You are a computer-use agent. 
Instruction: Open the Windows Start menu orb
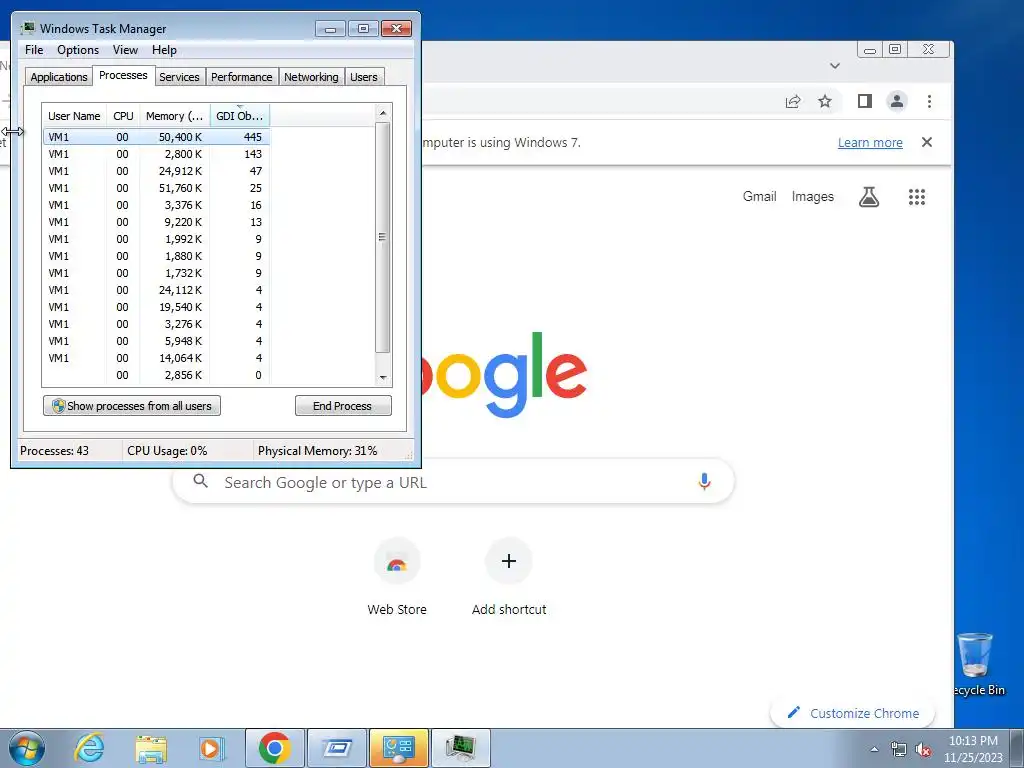coord(27,748)
